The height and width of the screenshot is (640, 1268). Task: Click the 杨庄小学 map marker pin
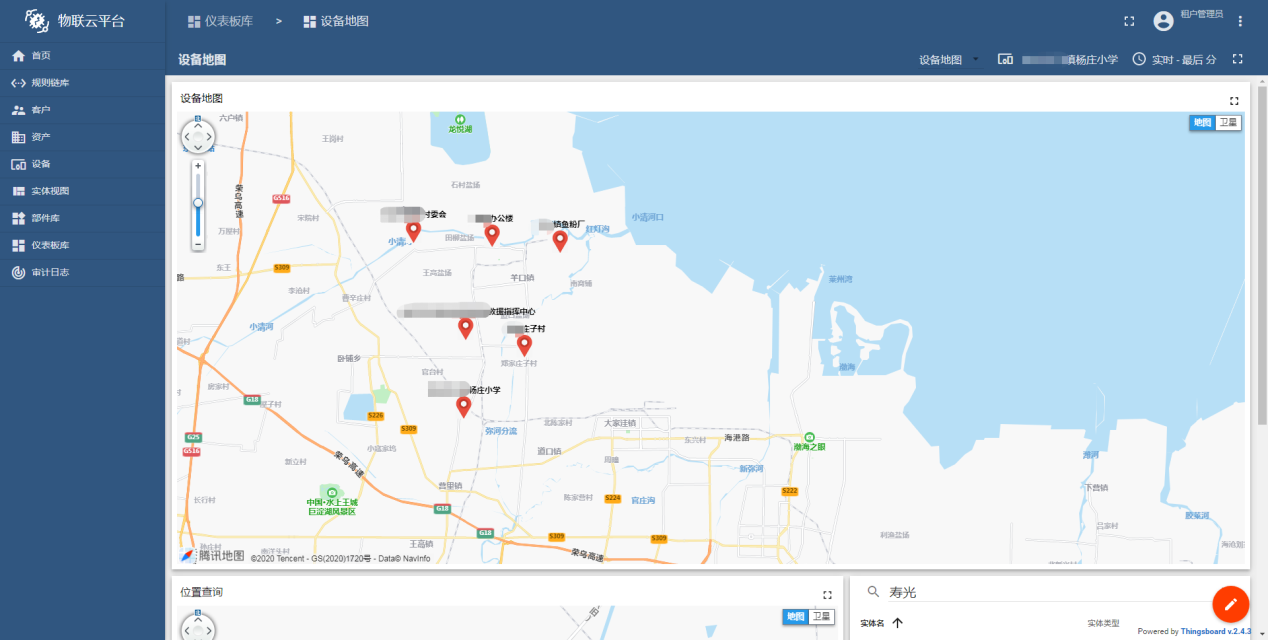point(463,405)
